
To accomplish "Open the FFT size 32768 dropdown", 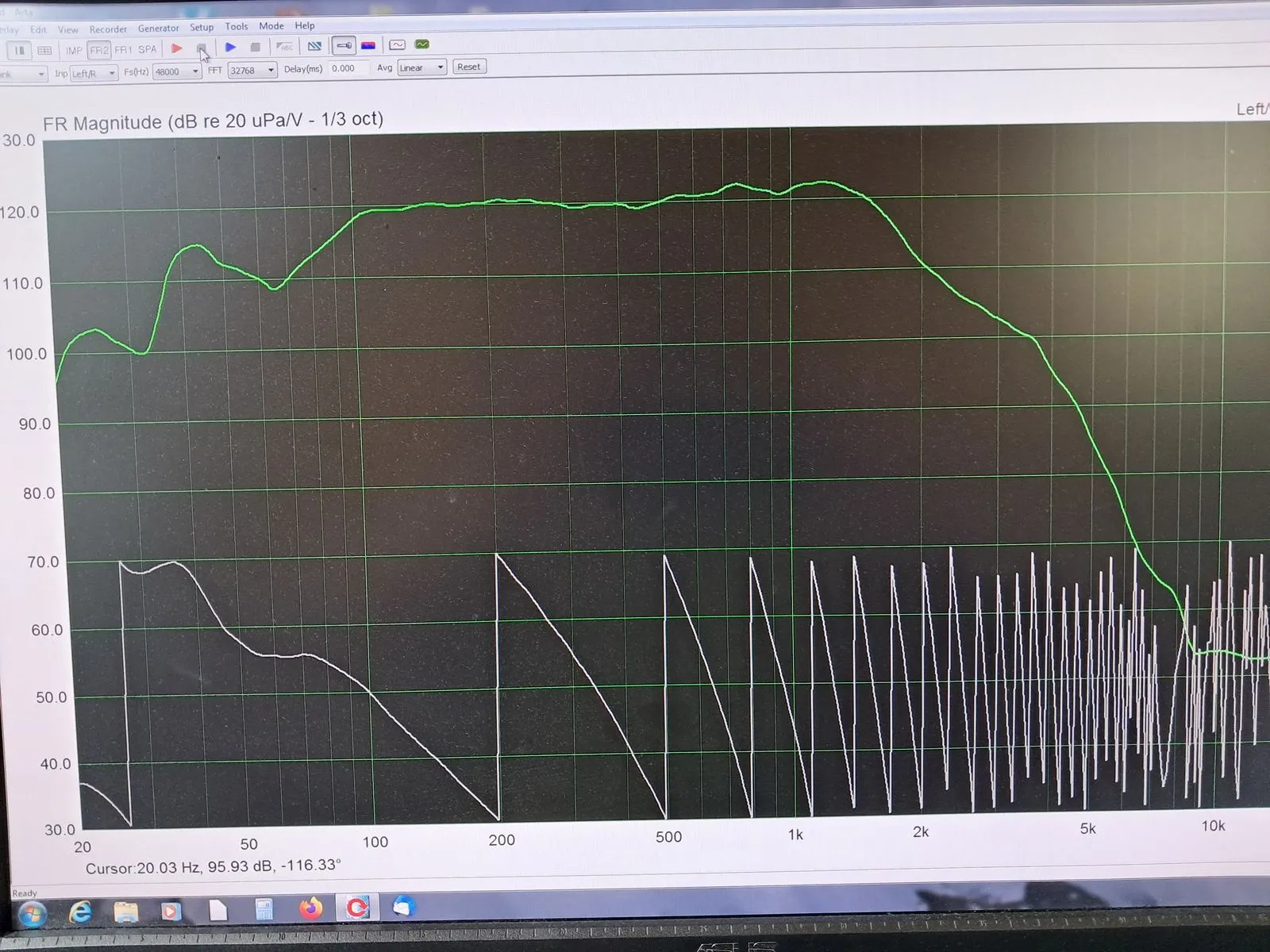I will (x=252, y=71).
